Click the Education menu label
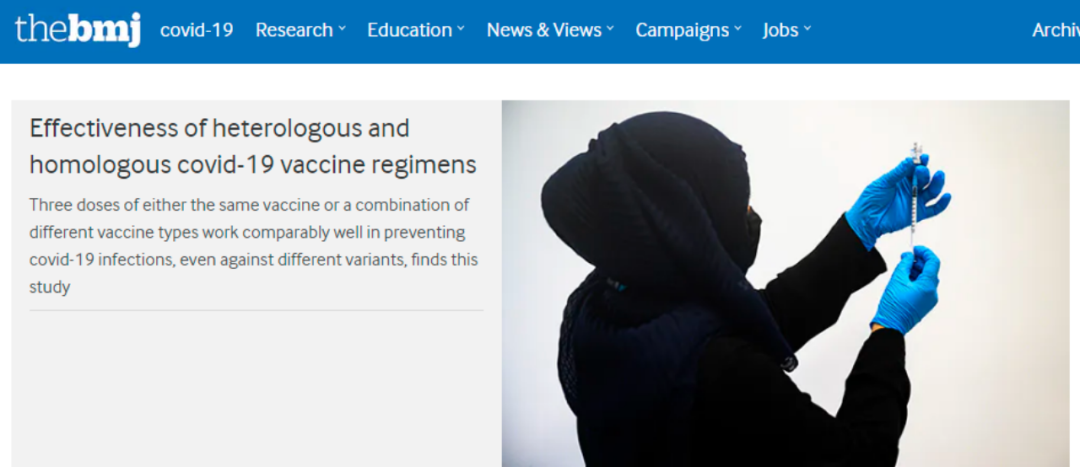1080x467 pixels. pos(409,30)
